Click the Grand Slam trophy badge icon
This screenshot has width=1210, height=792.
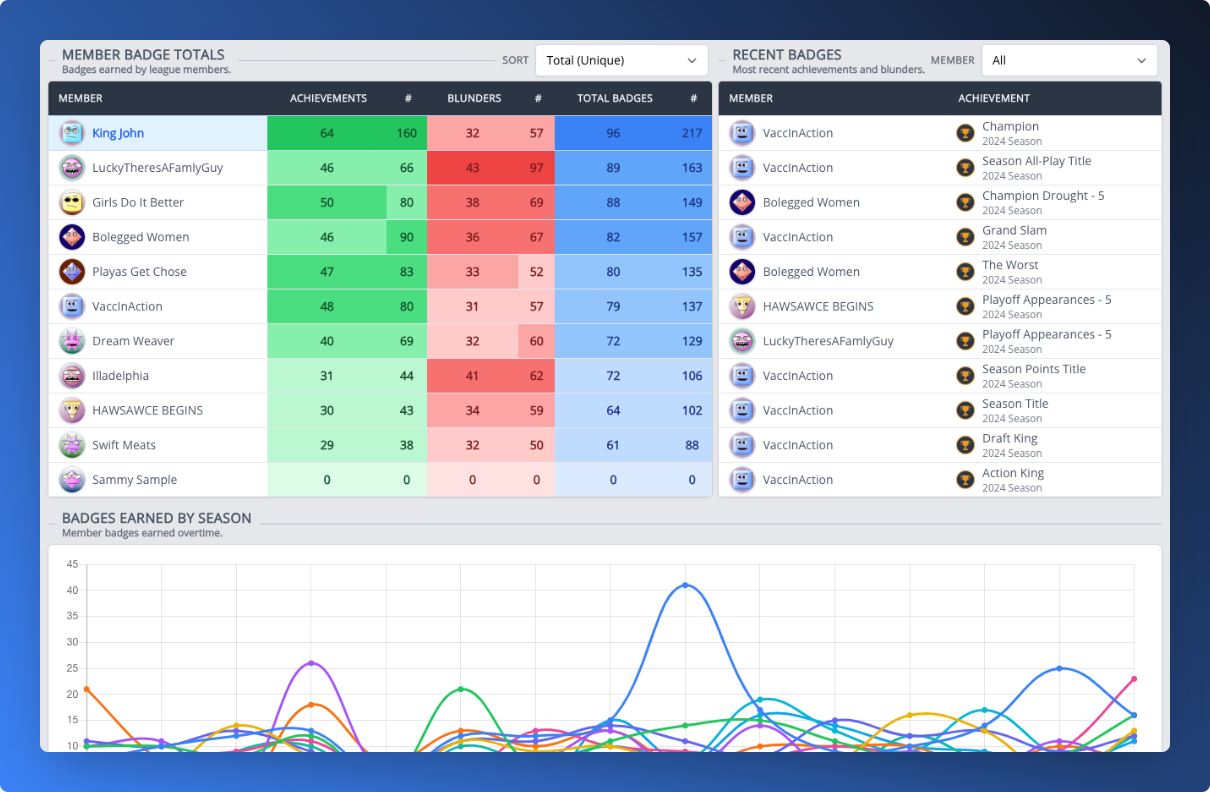pos(965,237)
